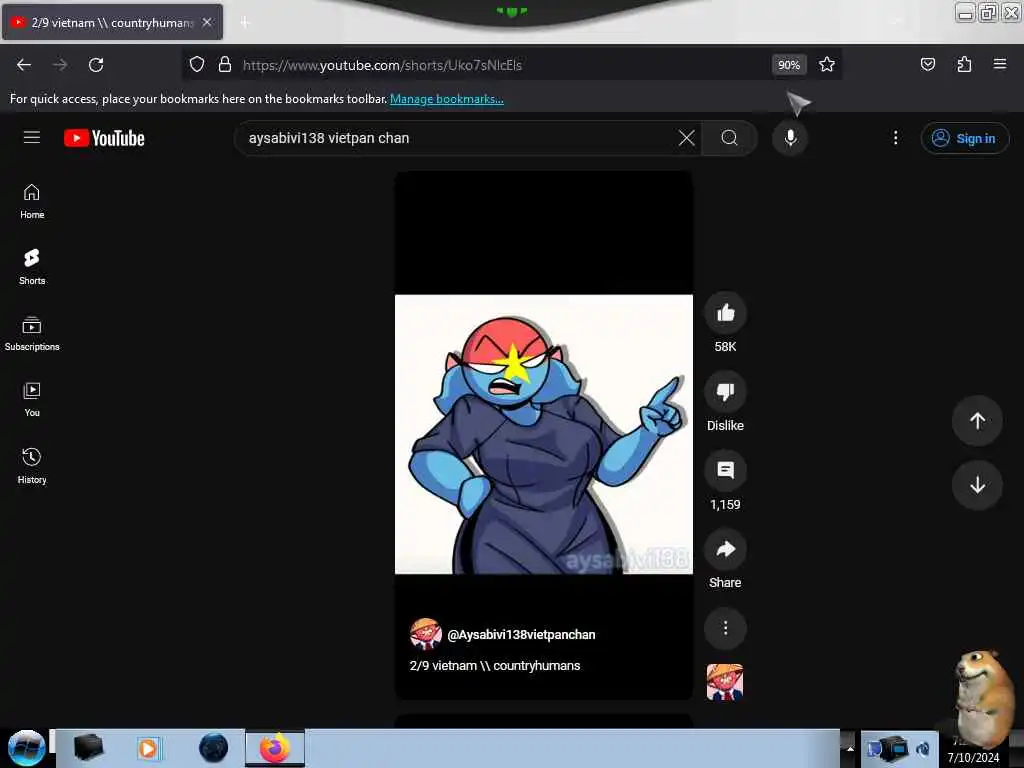
Task: Go to next short with down arrow
Action: point(977,485)
